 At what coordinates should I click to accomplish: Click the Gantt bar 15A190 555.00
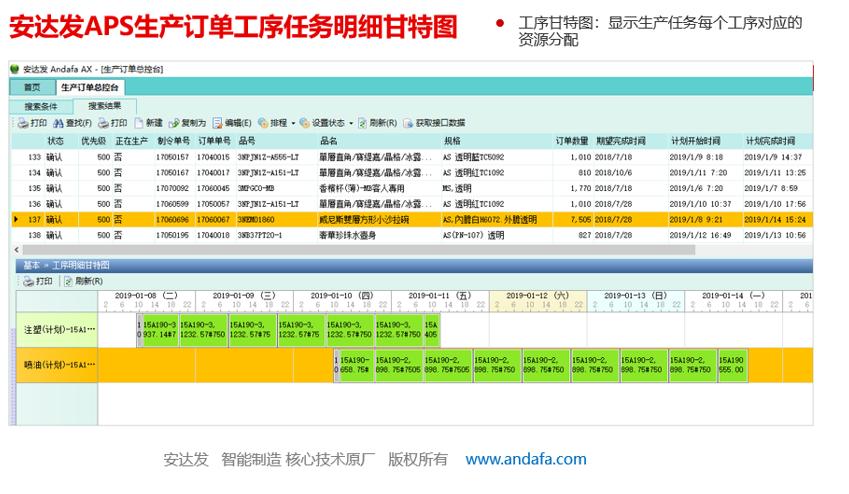coord(732,365)
